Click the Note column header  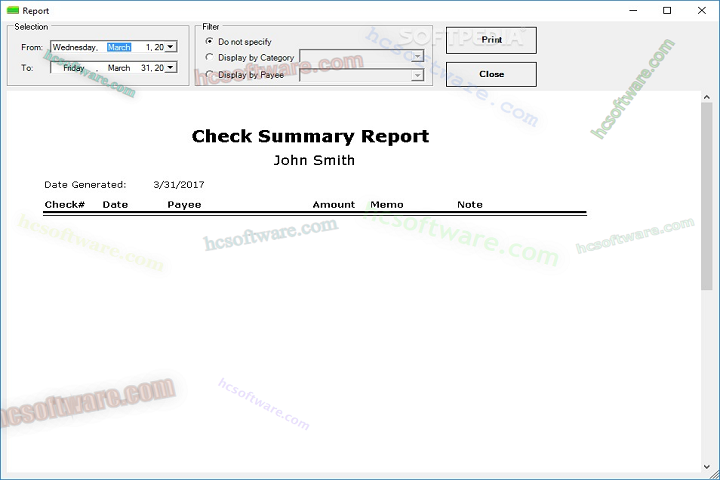(x=470, y=204)
